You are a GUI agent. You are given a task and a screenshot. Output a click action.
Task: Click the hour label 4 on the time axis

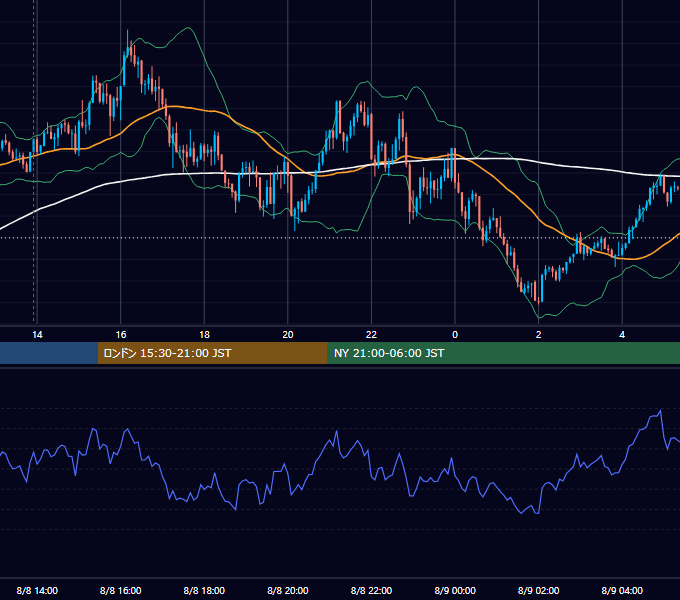[622, 335]
